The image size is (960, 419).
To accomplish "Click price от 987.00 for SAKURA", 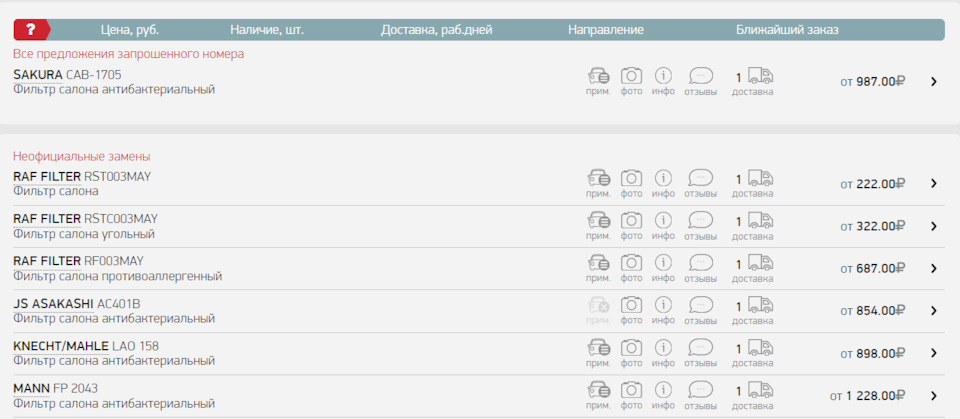I will click(873, 81).
